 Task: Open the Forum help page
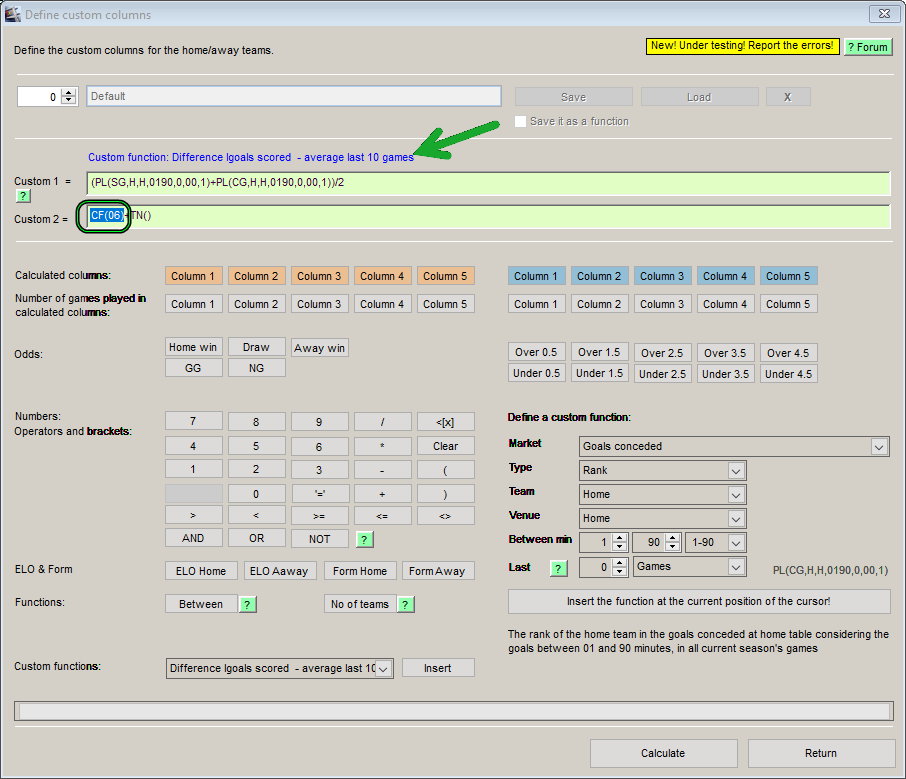click(x=867, y=46)
